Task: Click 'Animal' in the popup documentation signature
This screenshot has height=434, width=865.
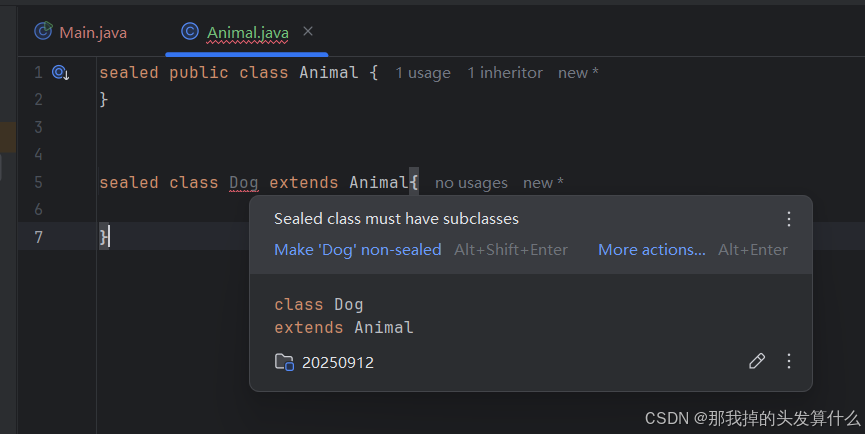Action: 383,328
